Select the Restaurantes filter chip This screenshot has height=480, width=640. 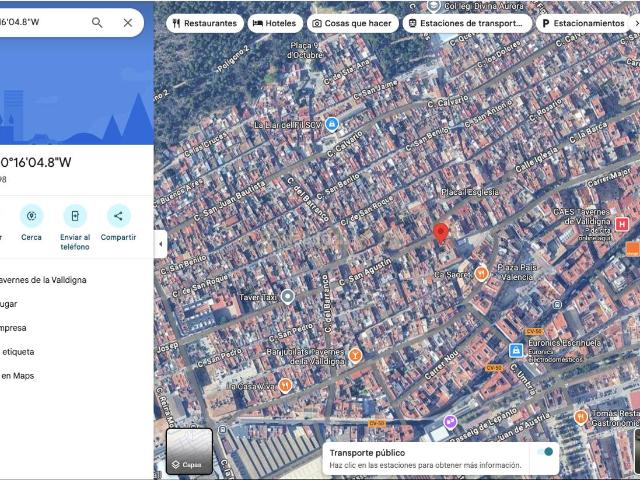[204, 23]
